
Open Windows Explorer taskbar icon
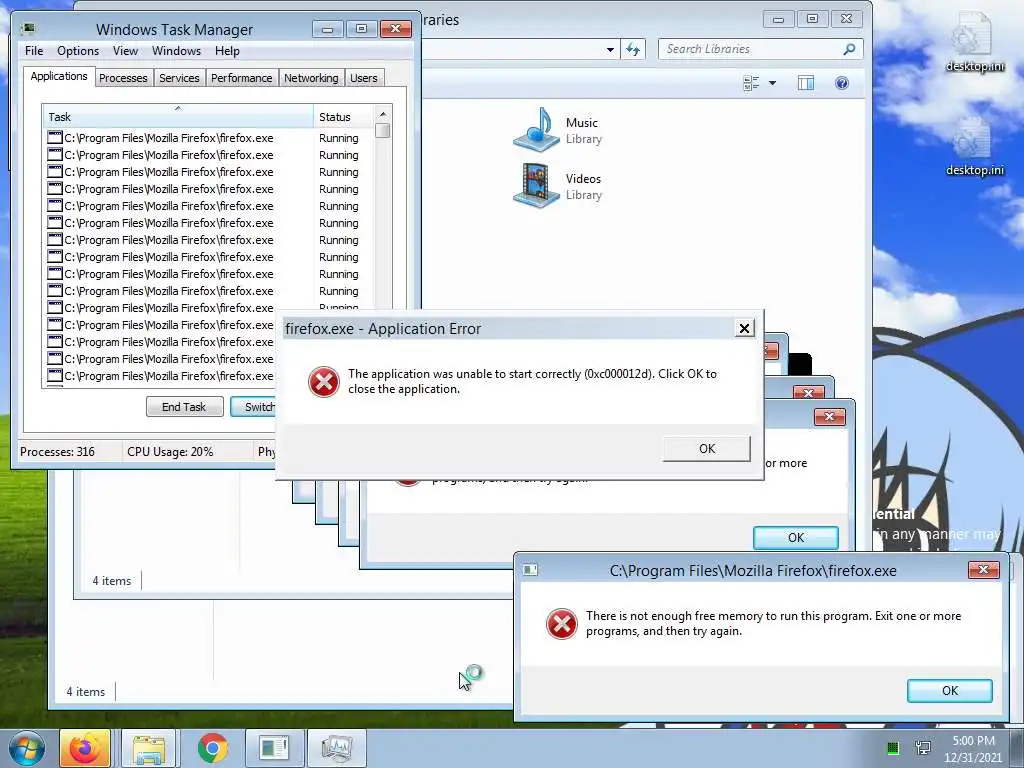click(x=148, y=748)
